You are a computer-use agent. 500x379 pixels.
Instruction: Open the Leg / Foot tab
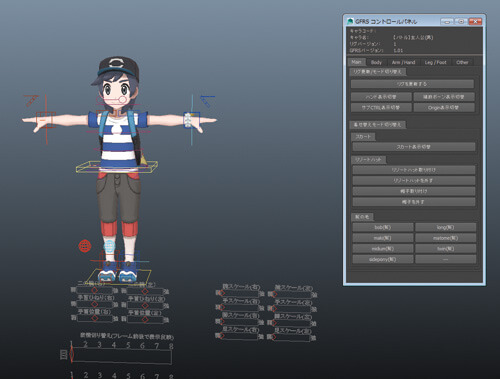pyautogui.click(x=435, y=62)
